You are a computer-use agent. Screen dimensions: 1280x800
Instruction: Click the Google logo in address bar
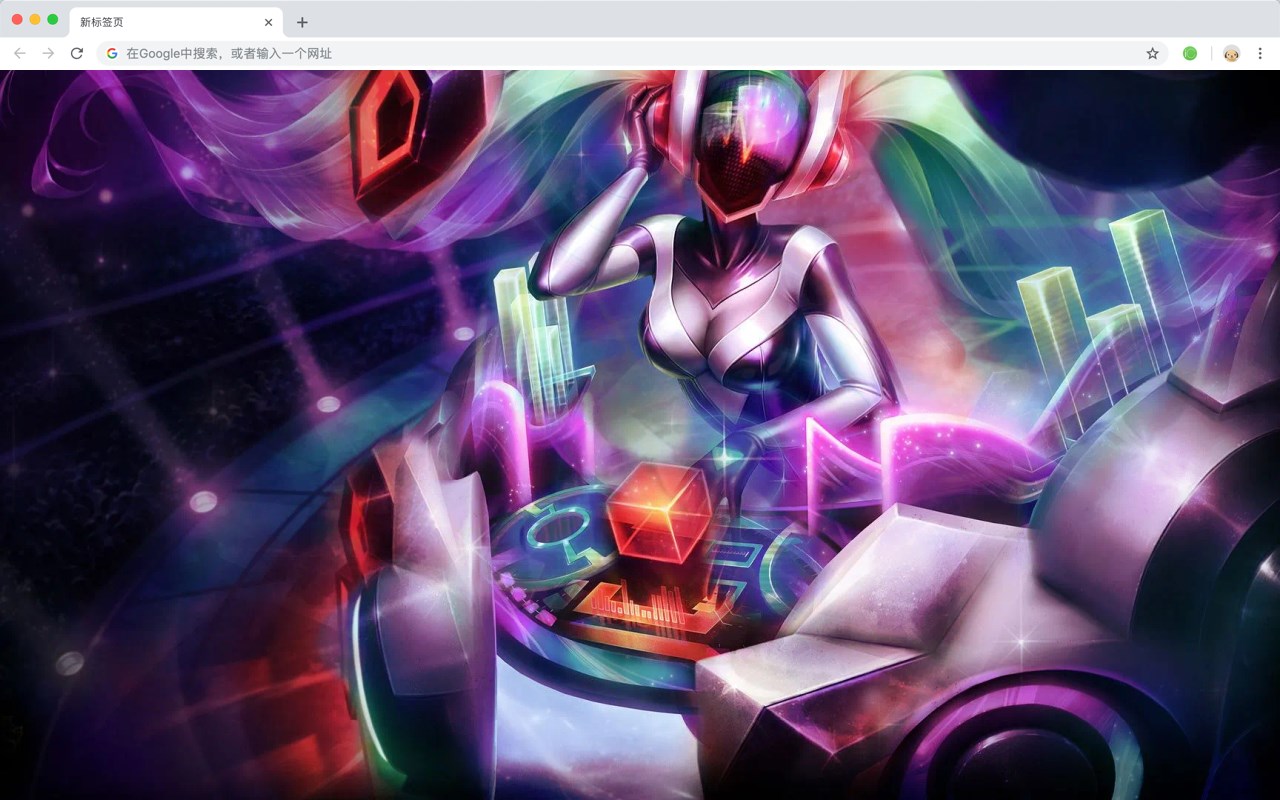pos(112,53)
